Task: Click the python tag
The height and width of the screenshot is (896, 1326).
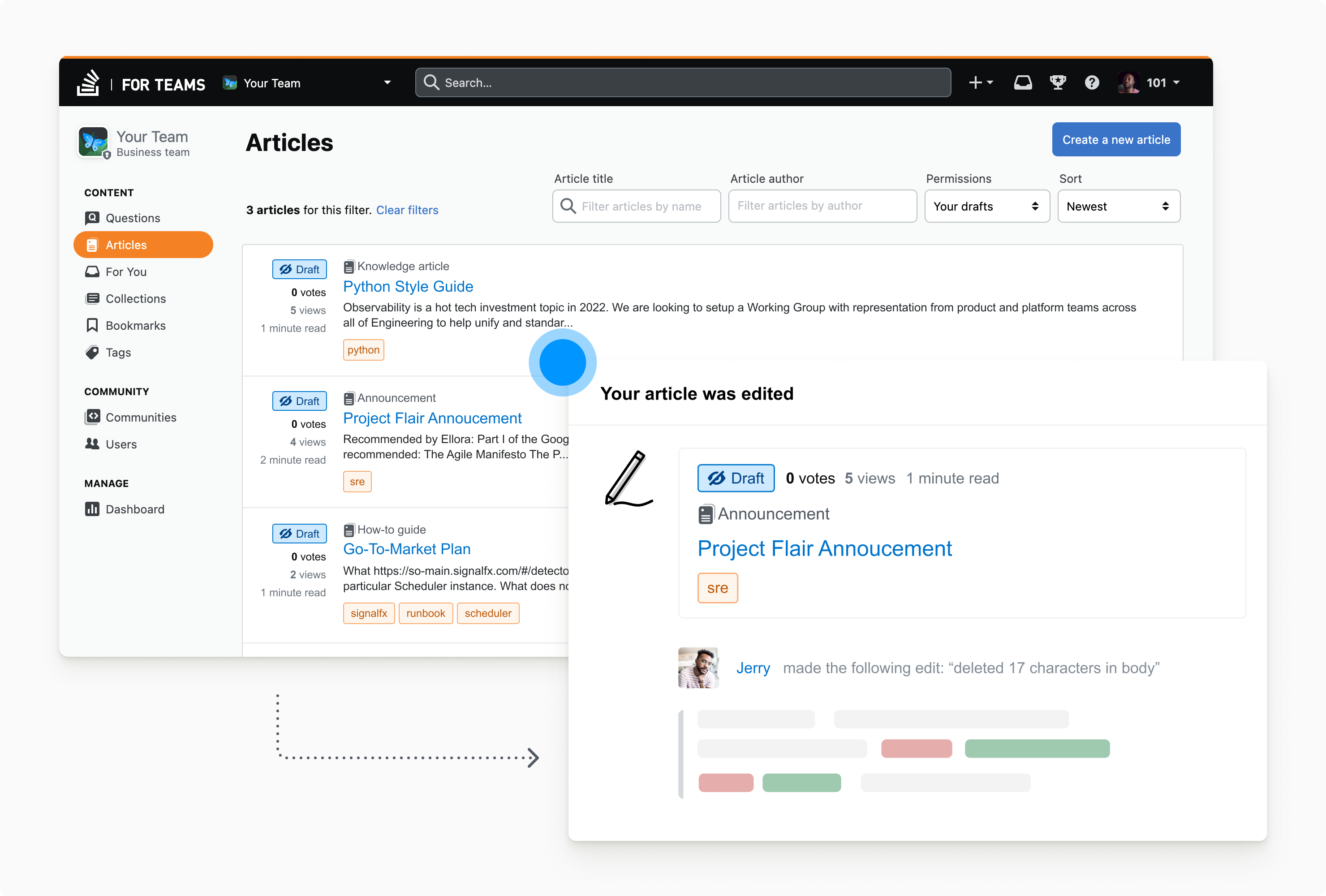Action: click(363, 350)
